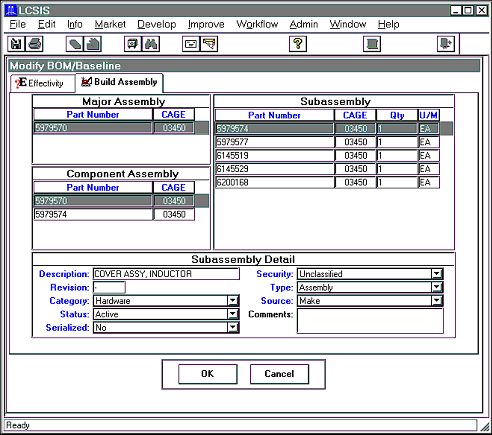The height and width of the screenshot is (435, 492).
Task: Click the OK button
Action: click(208, 374)
